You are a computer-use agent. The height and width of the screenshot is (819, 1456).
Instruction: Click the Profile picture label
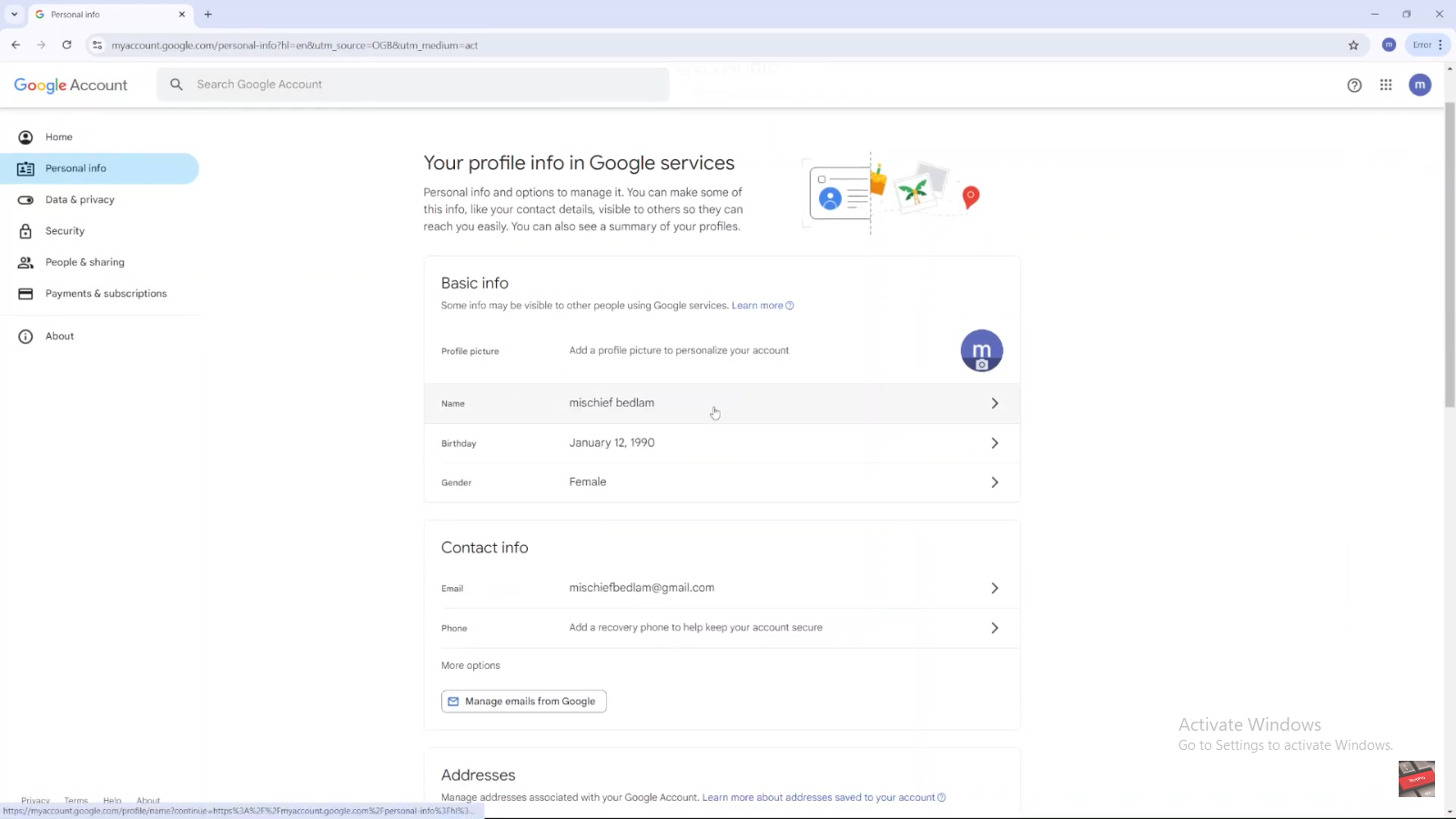click(470, 351)
